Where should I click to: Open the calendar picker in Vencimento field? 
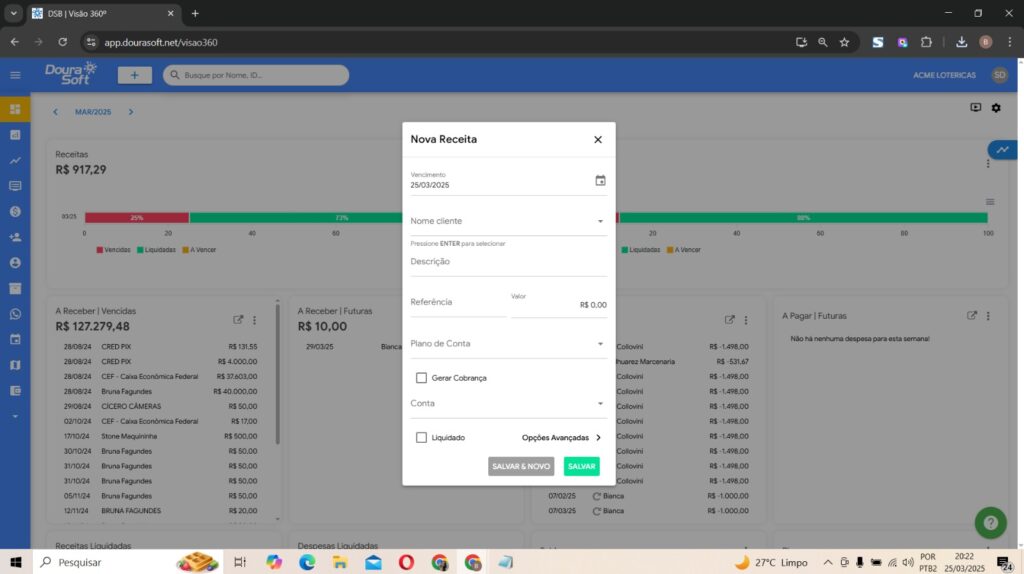600,181
